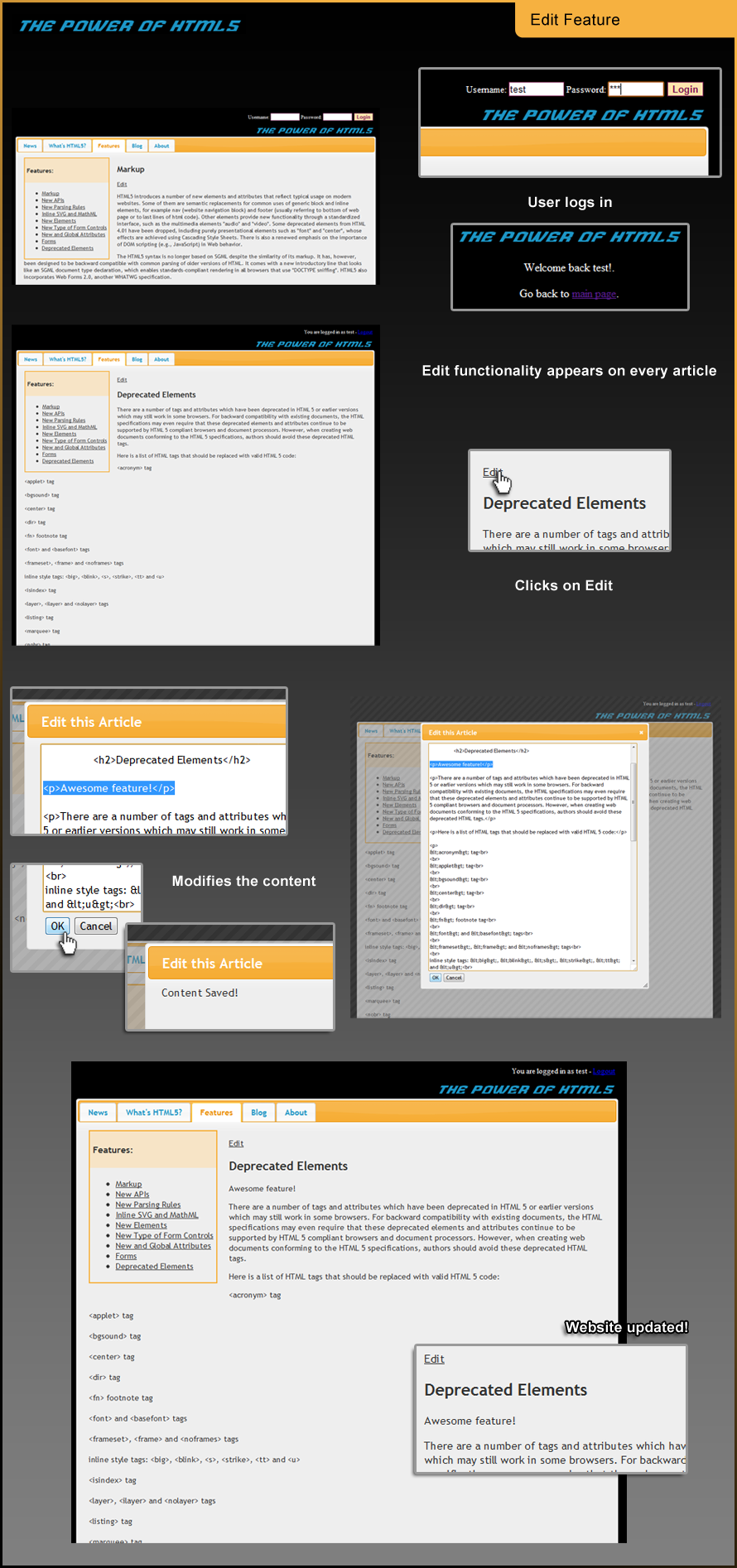This screenshot has height=1568, width=737.
Task: Open What's HTML5? tab on the 'Awesome feature!' page
Action: point(154,1113)
